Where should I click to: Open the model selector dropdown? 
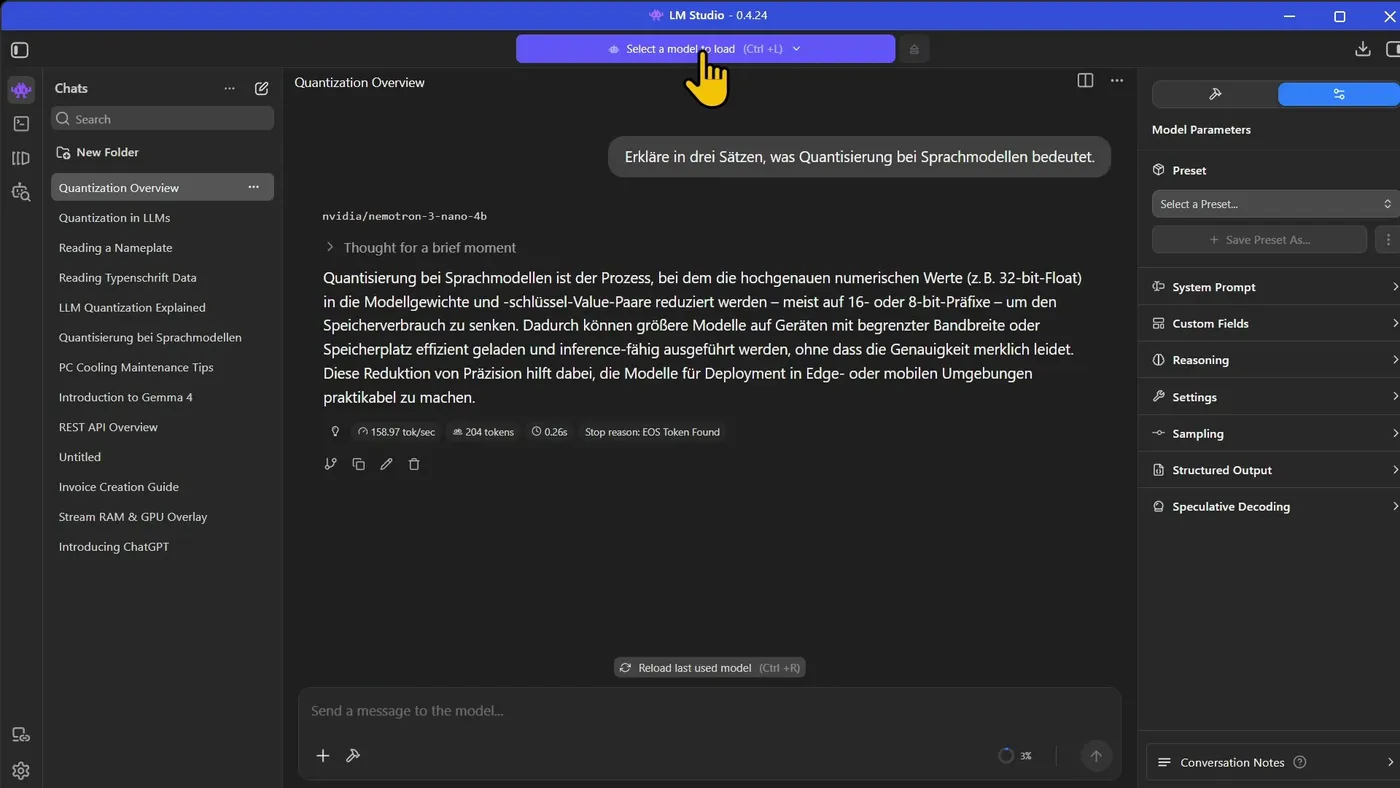click(705, 49)
